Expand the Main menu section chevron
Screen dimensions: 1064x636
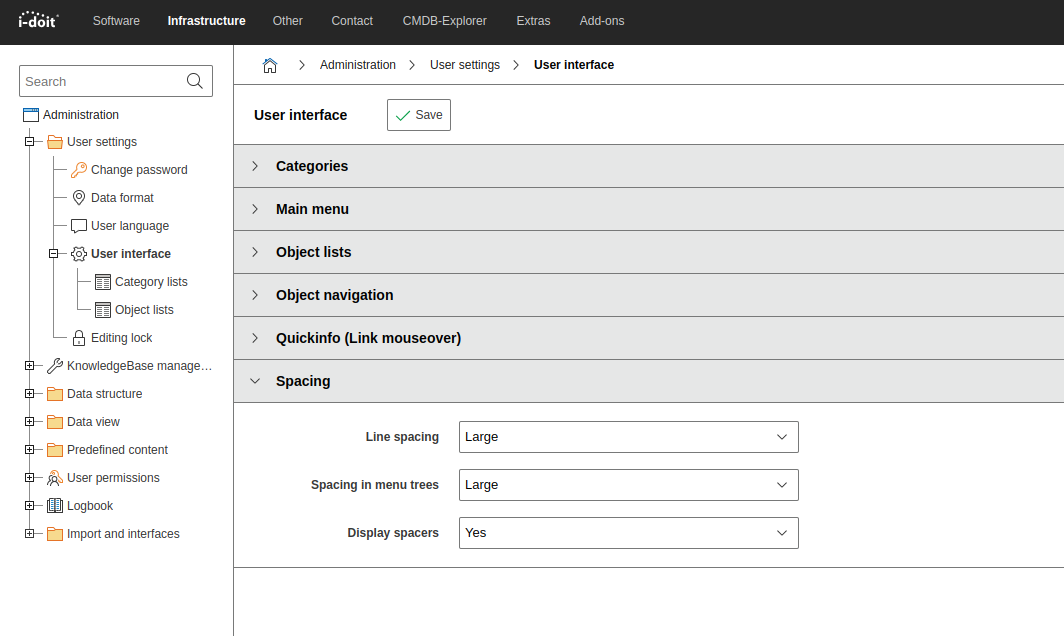(255, 209)
